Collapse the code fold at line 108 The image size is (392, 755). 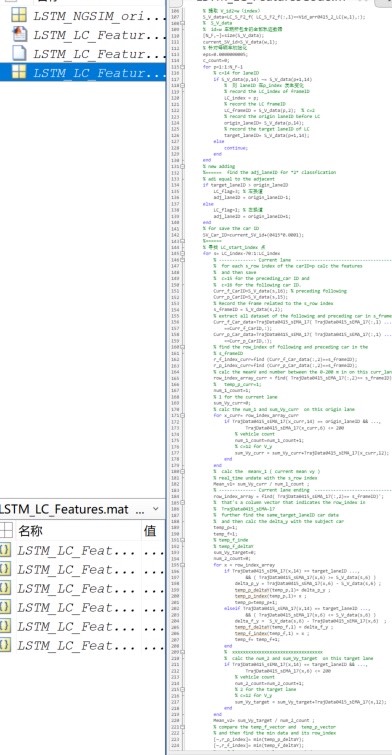[182, 23]
